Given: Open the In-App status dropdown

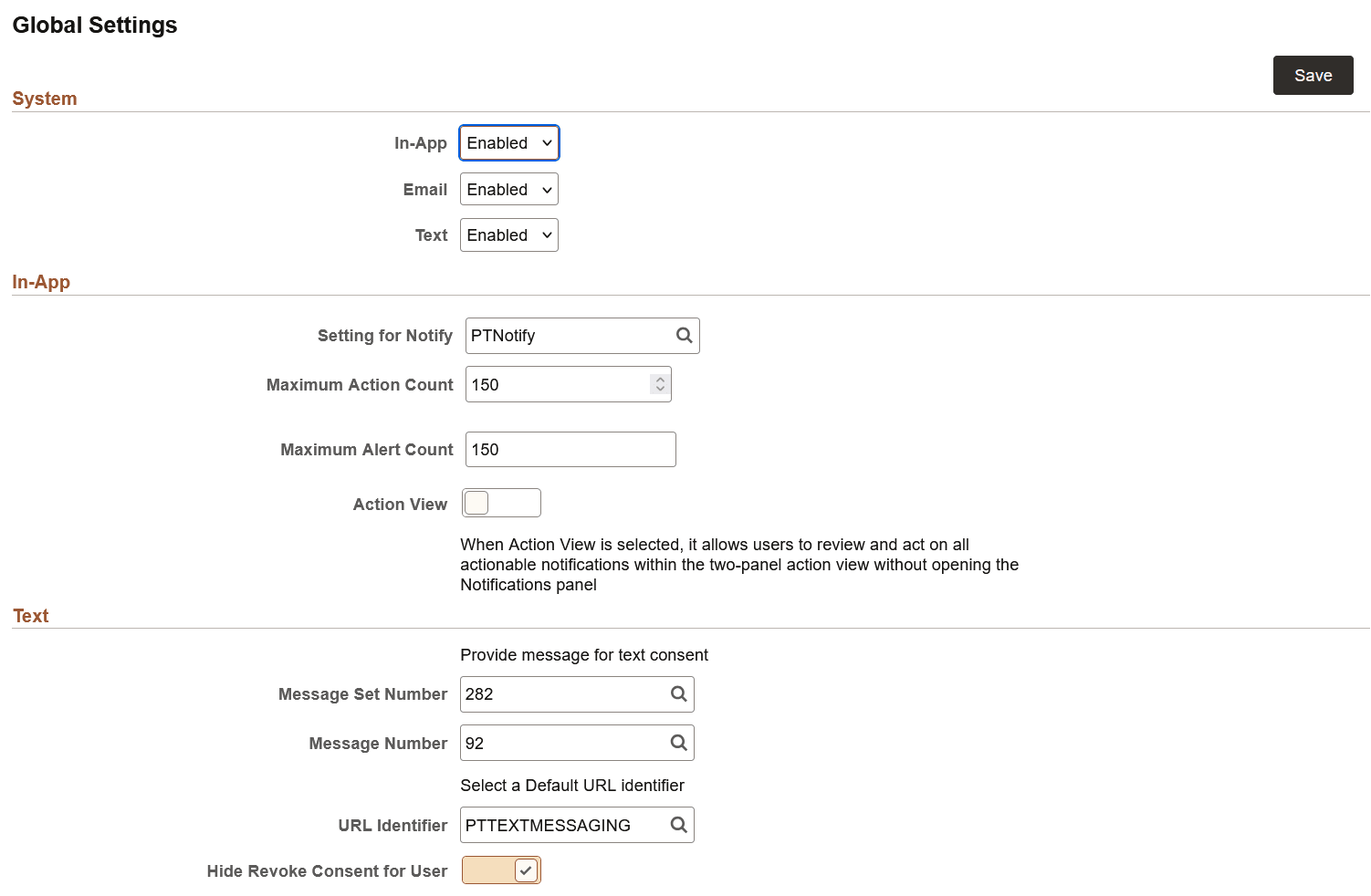Looking at the screenshot, I should (508, 142).
